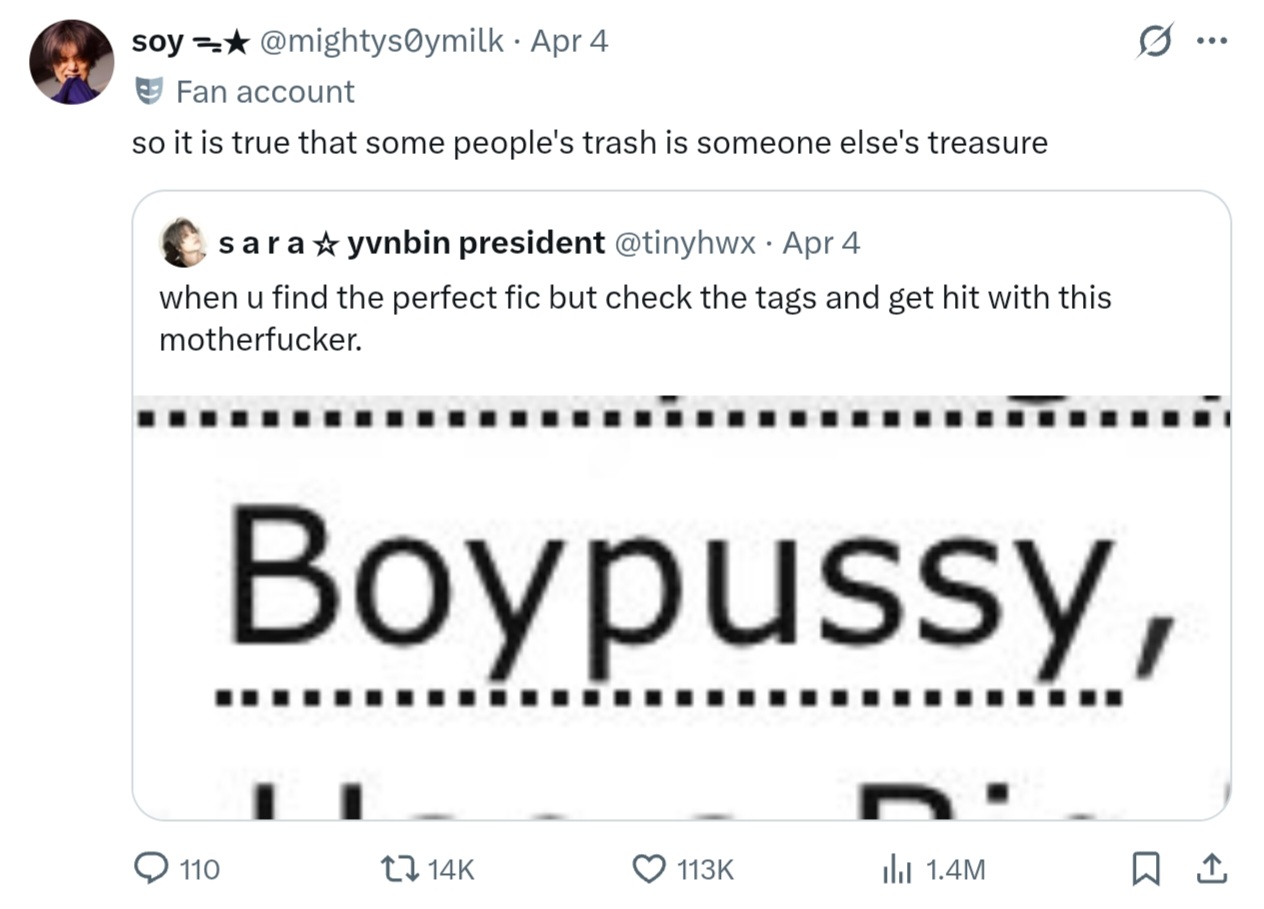Click the Fan account mask icon

[149, 92]
